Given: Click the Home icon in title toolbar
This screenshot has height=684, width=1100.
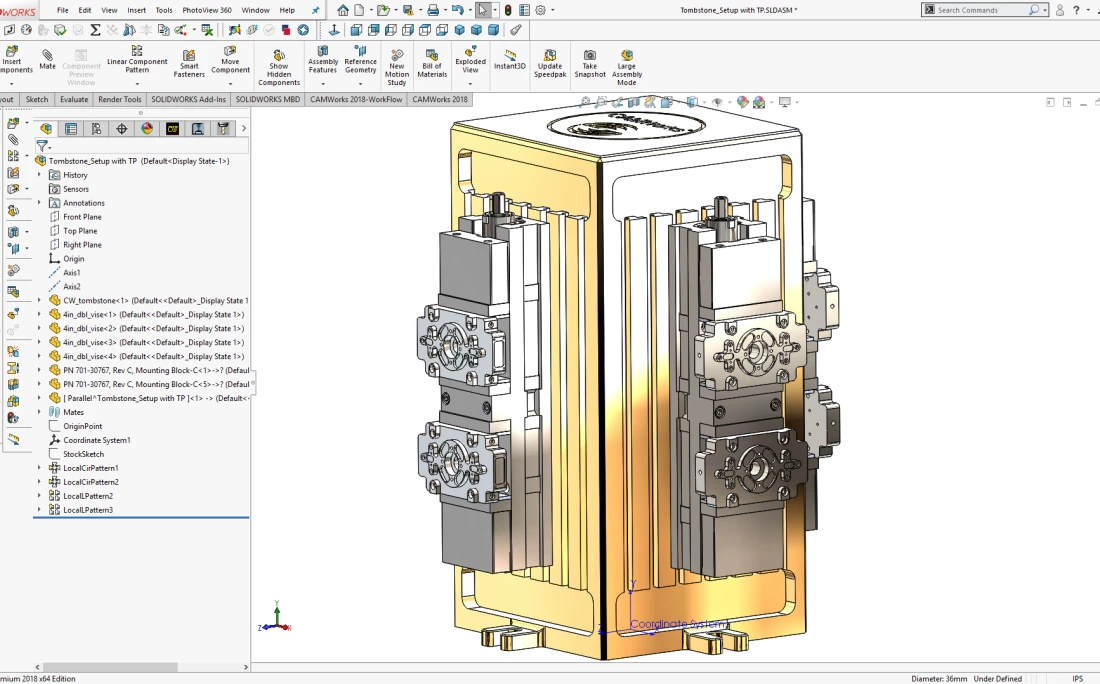Looking at the screenshot, I should [343, 10].
